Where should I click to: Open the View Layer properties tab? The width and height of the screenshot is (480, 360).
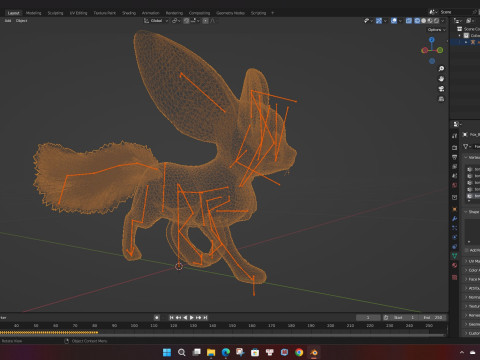(x=455, y=166)
